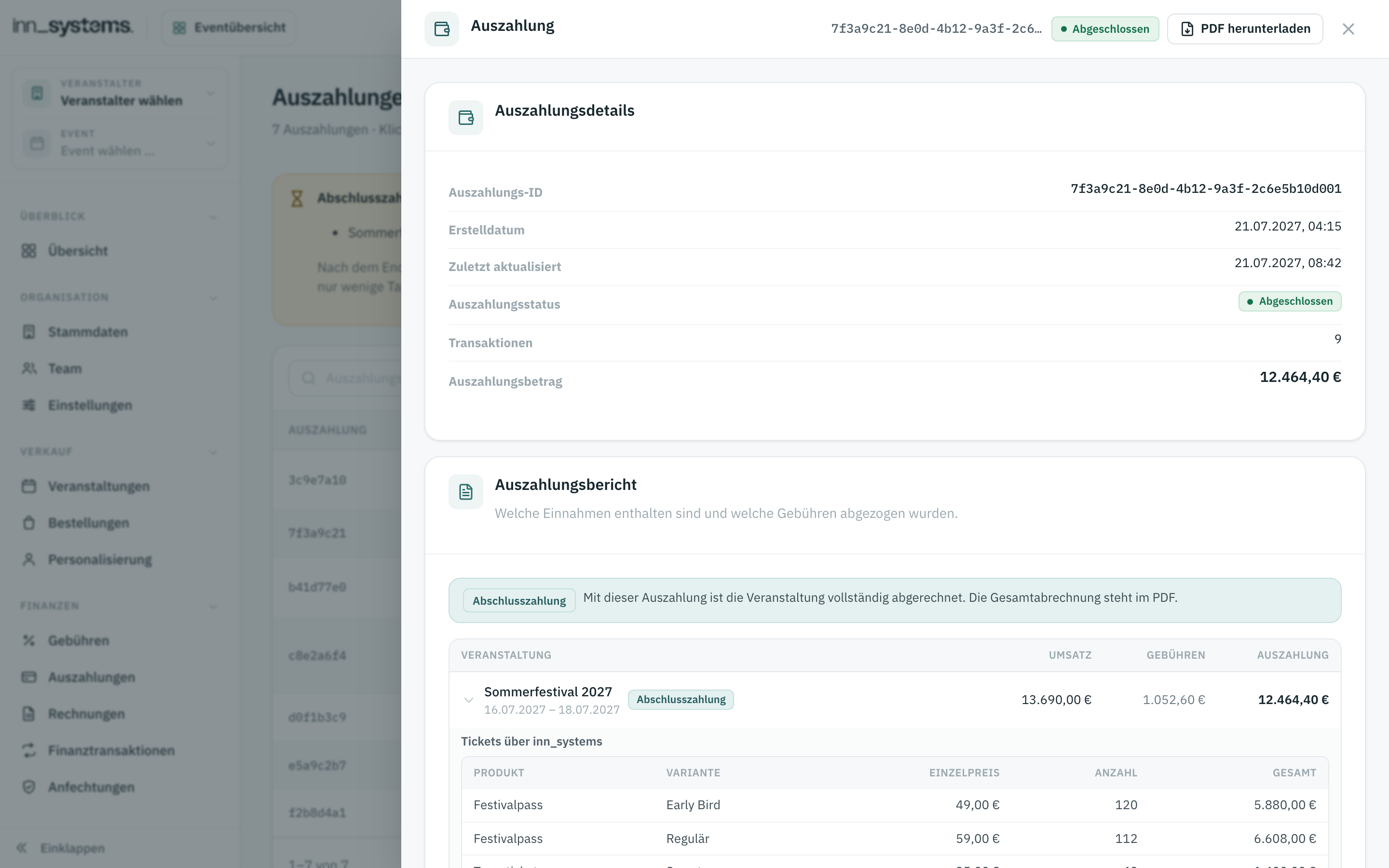Close the Auszahlung drawer

point(1348,29)
